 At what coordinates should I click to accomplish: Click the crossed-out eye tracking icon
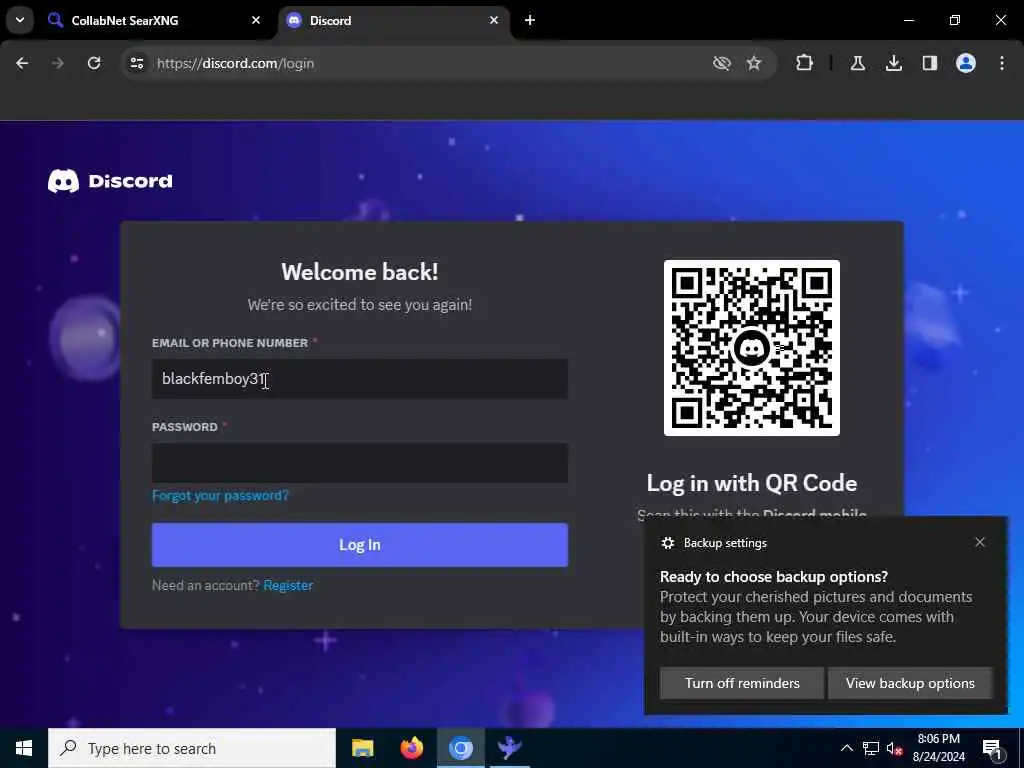722,63
